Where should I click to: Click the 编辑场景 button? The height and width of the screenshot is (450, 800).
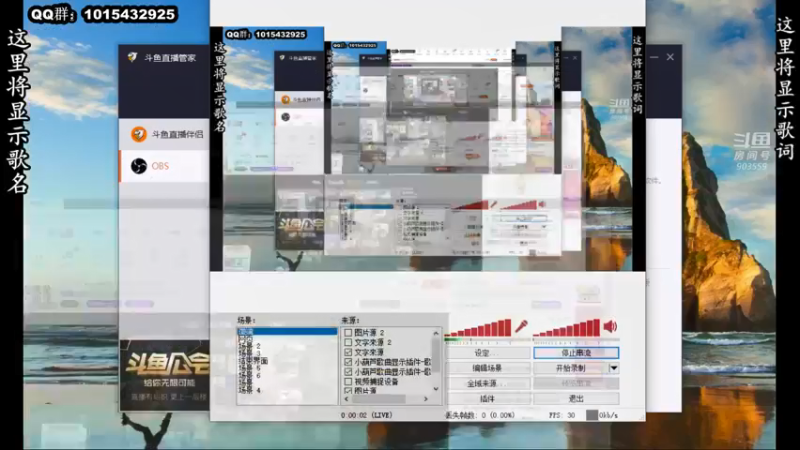click(x=487, y=368)
